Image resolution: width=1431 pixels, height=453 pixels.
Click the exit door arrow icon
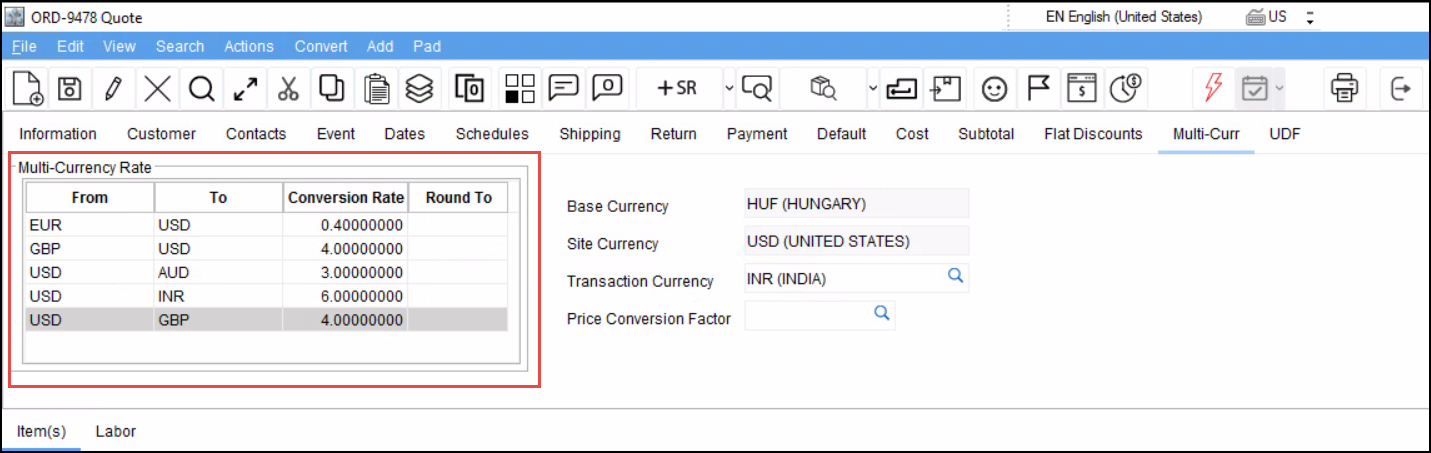coord(1401,89)
